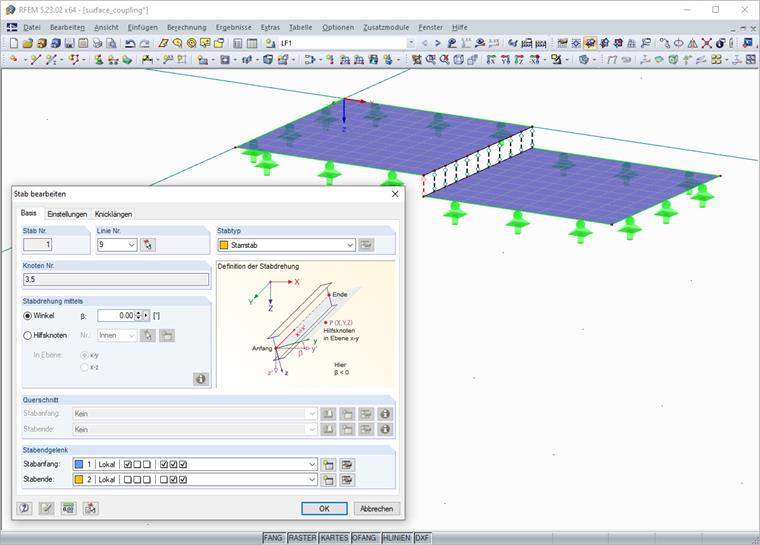Open the Ergebnisse menu
The height and width of the screenshot is (545, 760).
point(234,27)
